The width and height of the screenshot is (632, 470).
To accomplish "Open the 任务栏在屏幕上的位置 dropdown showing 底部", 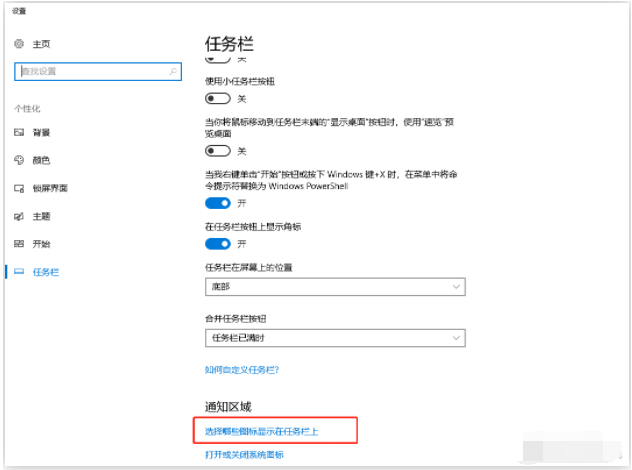I will click(x=335, y=287).
